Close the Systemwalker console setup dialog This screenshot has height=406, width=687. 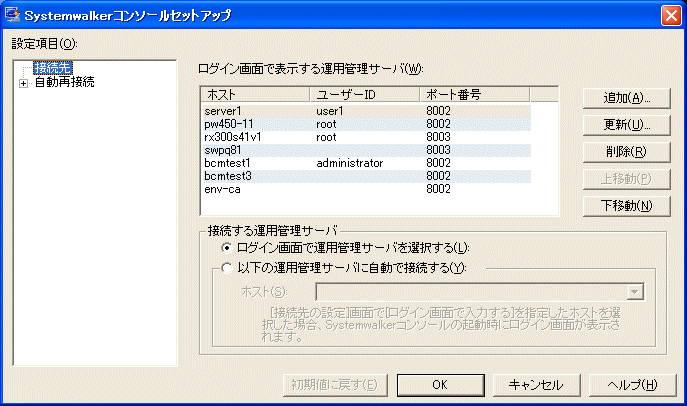671,15
